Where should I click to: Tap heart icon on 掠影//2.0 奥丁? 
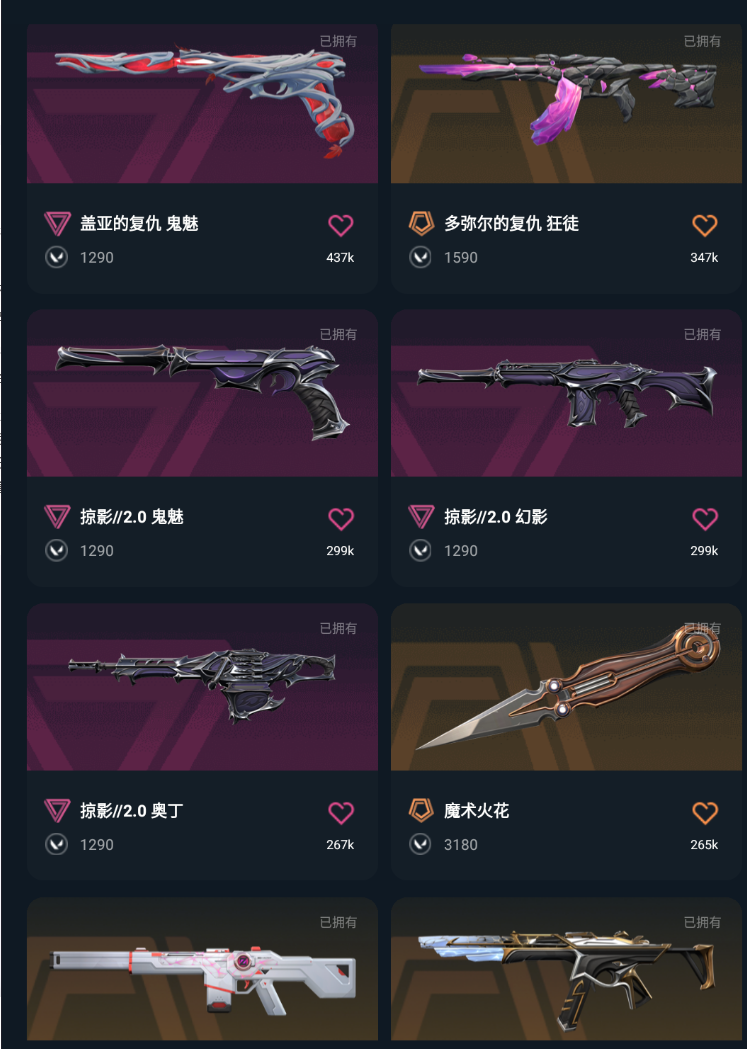coord(340,812)
